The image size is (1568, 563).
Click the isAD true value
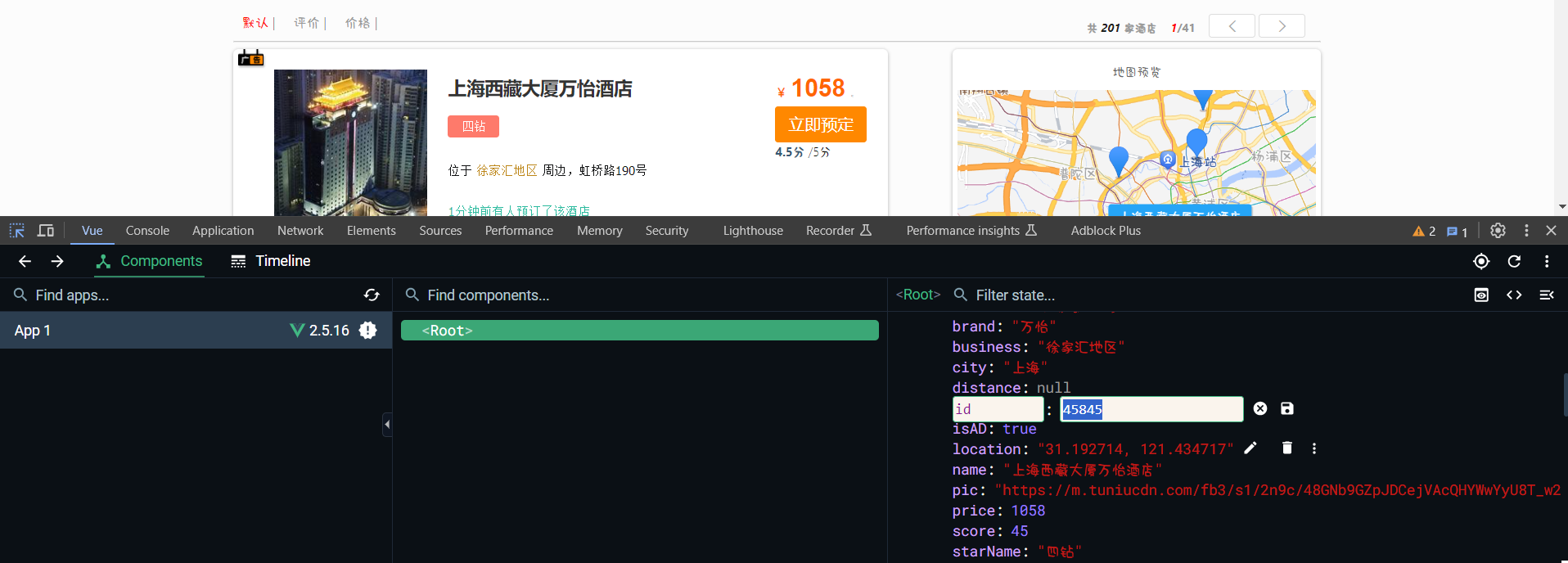[1020, 429]
